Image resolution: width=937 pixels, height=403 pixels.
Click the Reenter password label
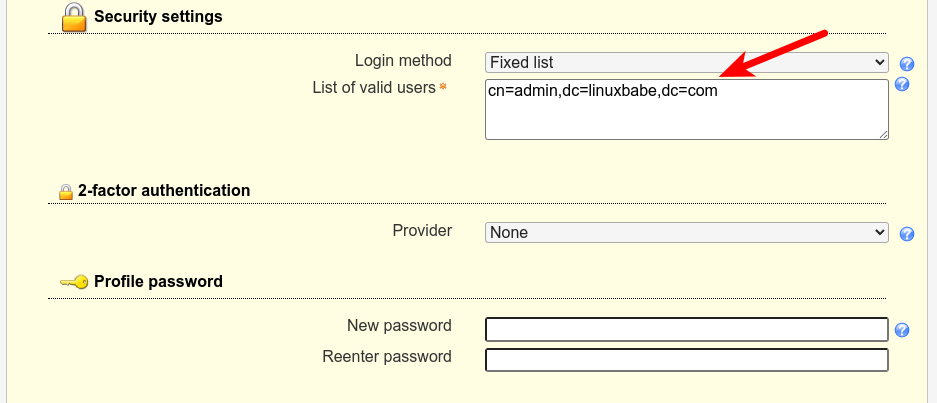point(387,357)
